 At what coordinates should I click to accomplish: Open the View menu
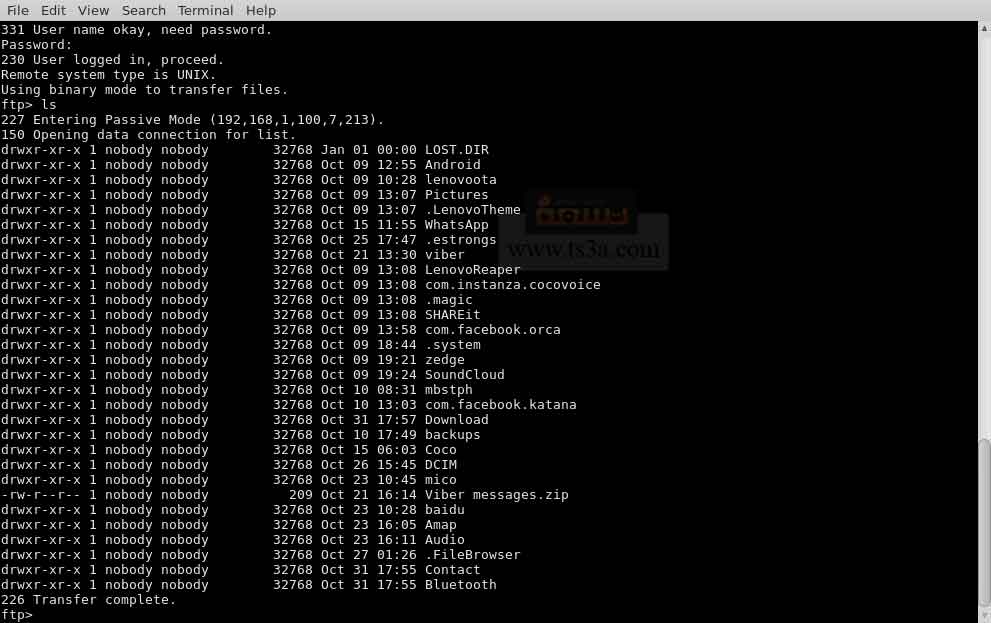(94, 11)
